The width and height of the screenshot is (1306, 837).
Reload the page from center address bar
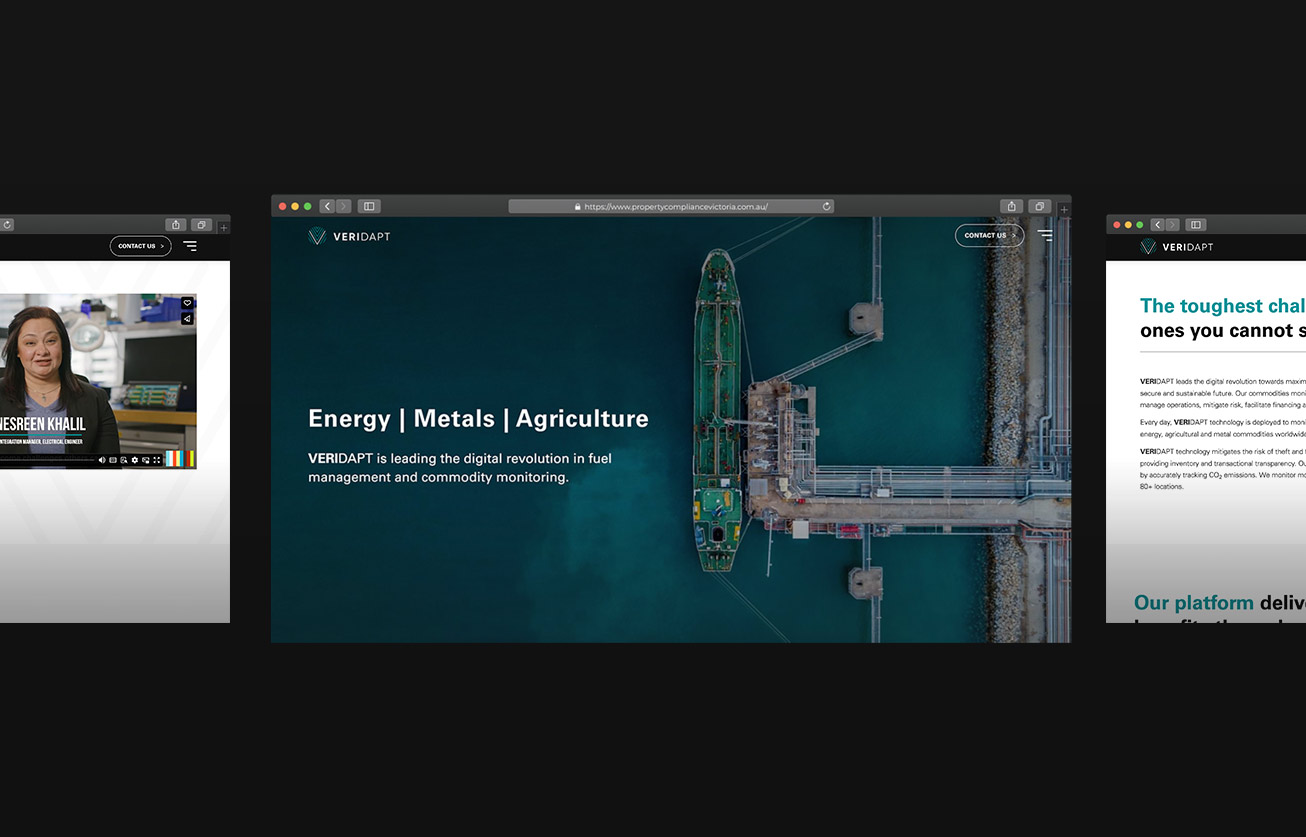tap(826, 206)
